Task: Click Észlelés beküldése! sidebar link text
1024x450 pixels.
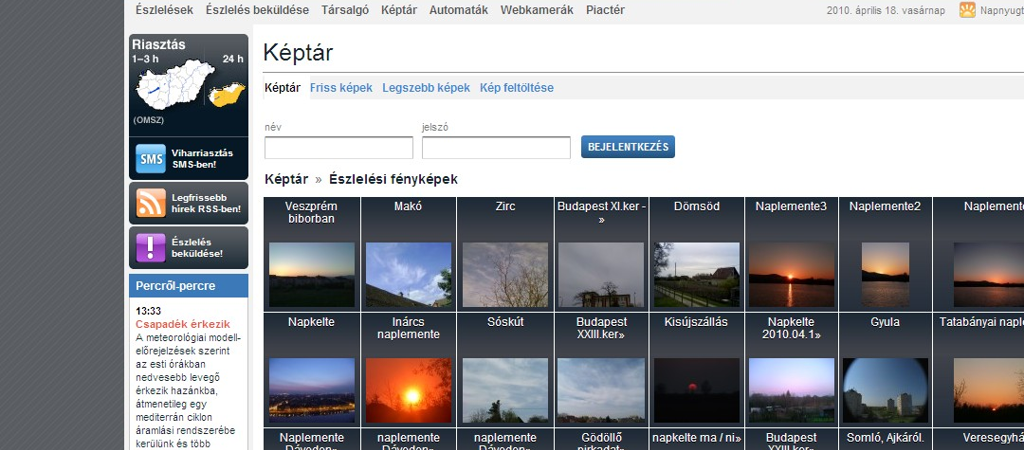Action: [197, 248]
